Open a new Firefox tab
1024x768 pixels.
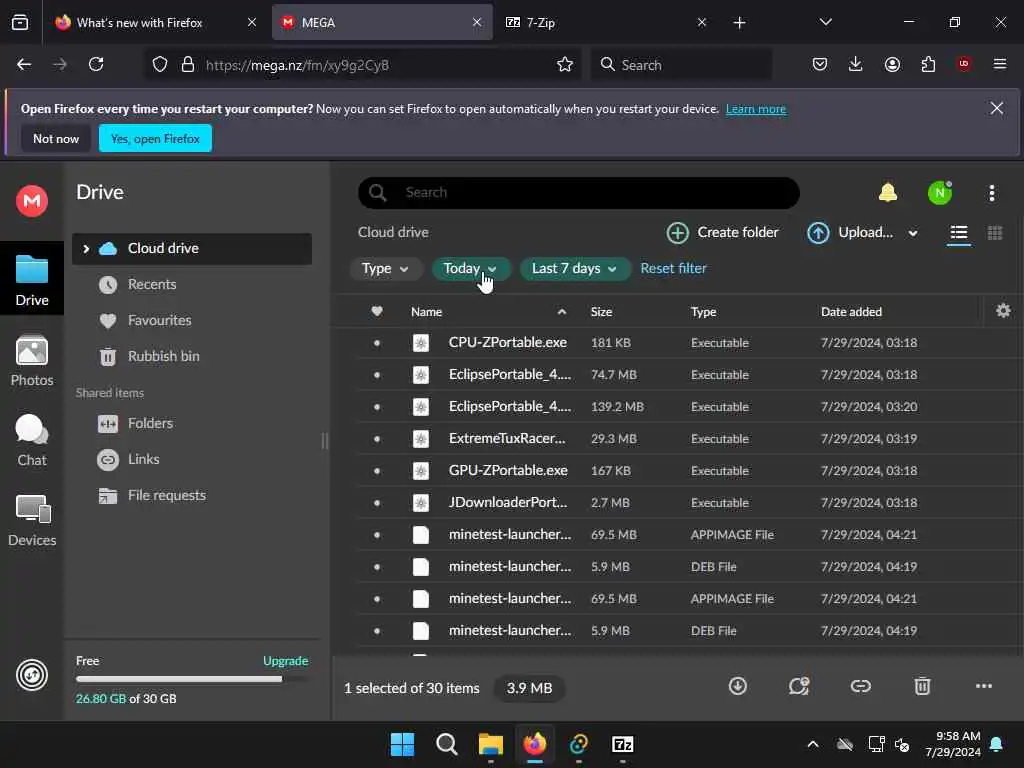(739, 23)
